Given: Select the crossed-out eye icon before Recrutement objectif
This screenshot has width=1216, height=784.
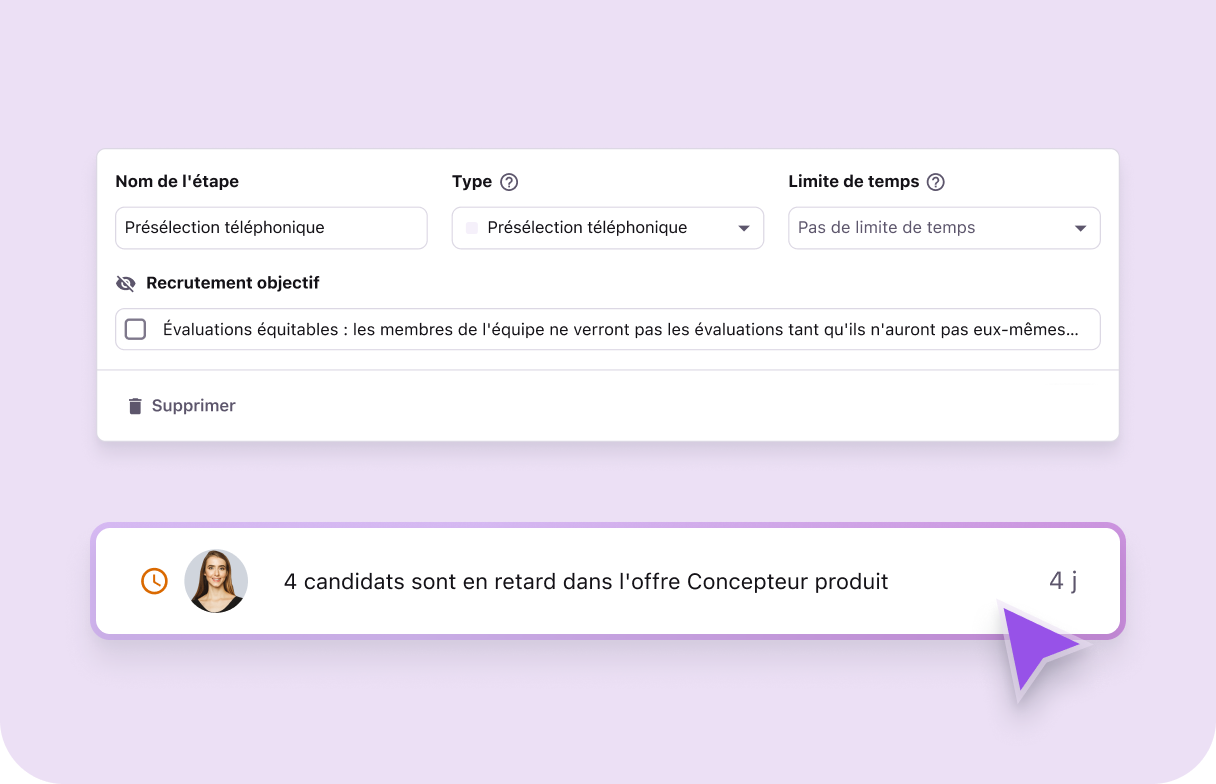Looking at the screenshot, I should coord(125,283).
